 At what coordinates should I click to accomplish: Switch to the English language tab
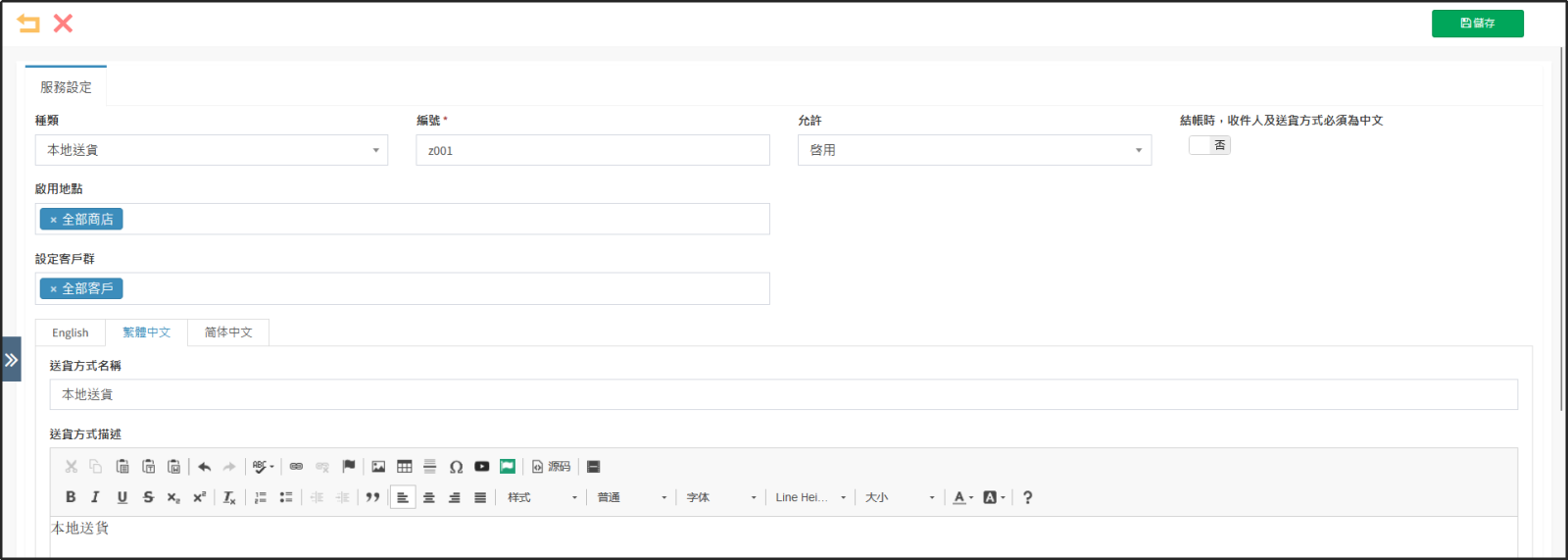click(71, 332)
